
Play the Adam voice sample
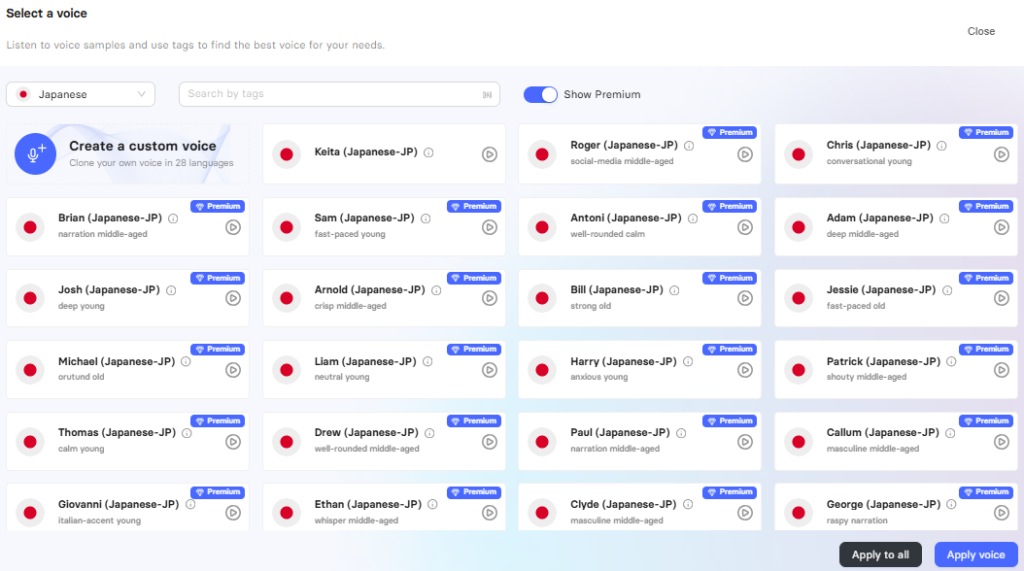1001,227
